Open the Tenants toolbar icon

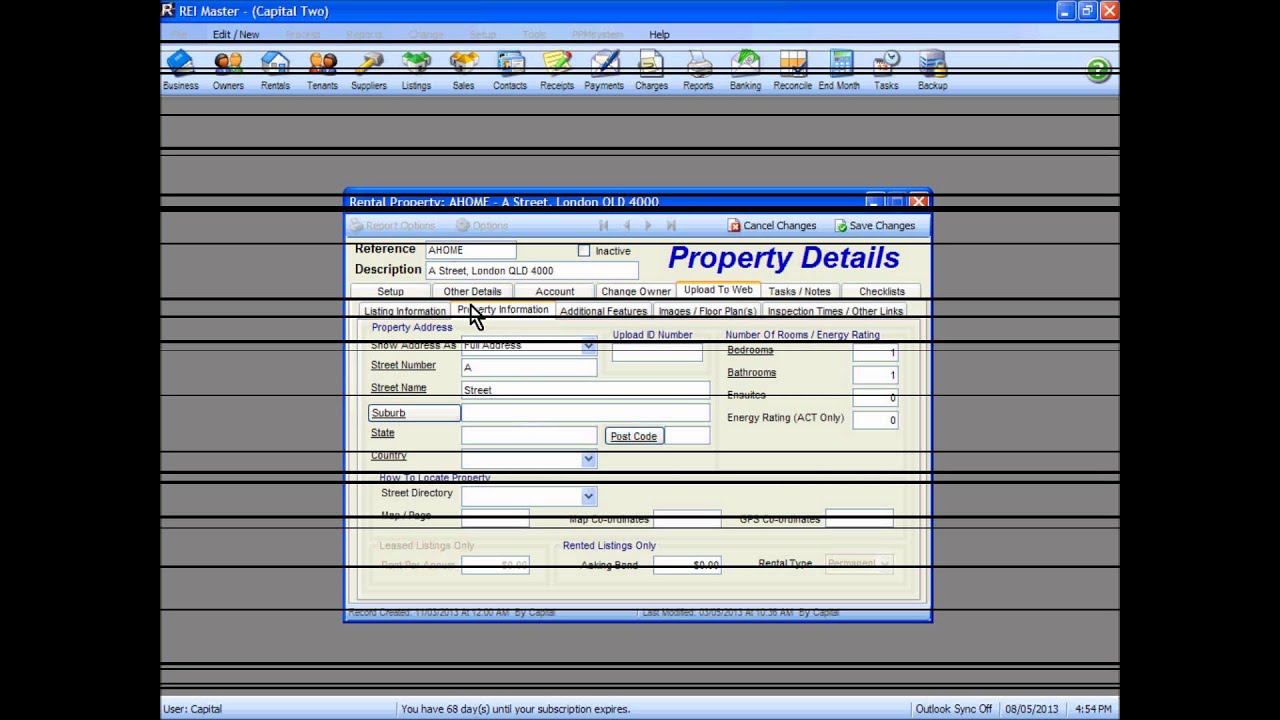(x=322, y=71)
